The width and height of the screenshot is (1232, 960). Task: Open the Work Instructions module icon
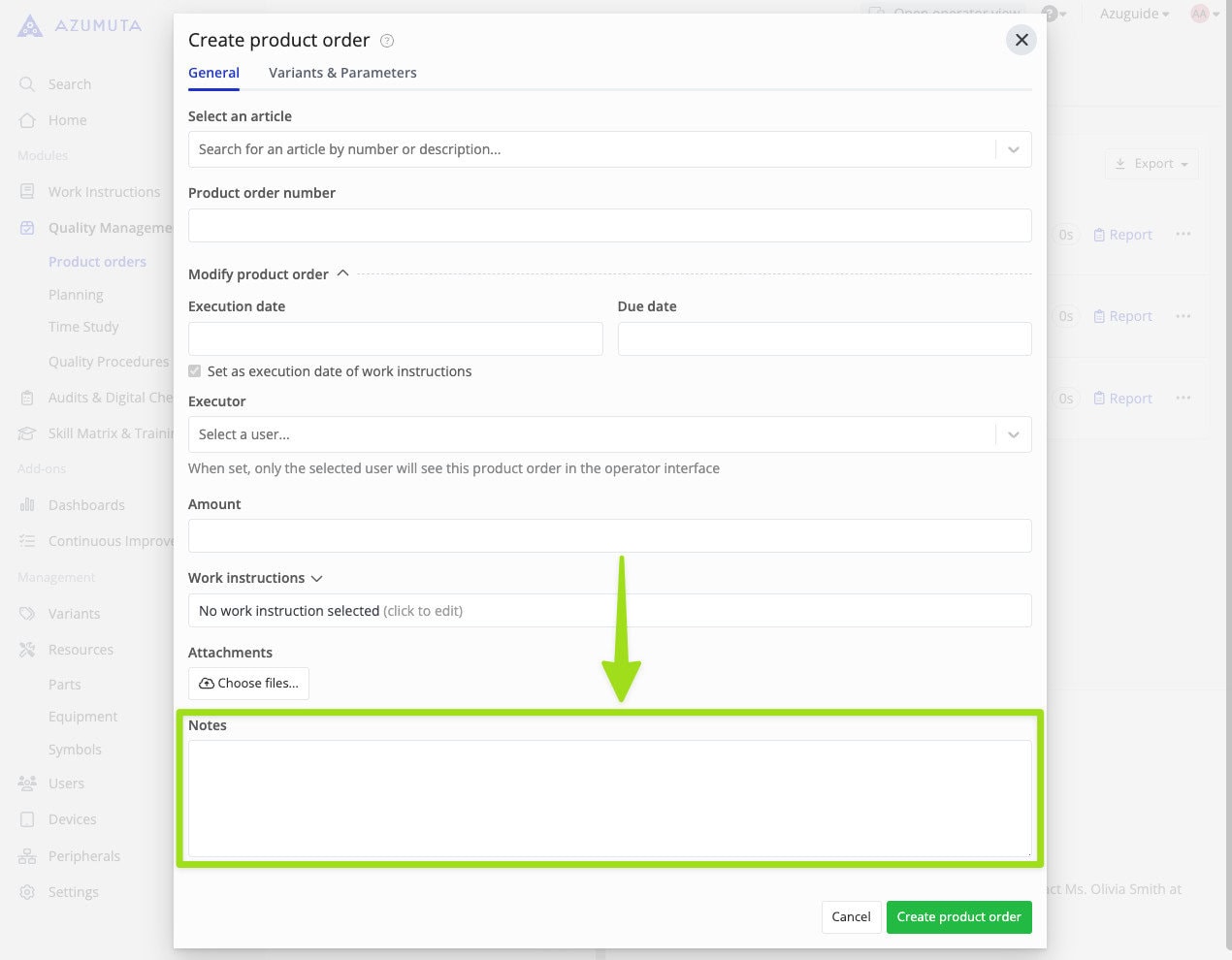[x=26, y=191]
